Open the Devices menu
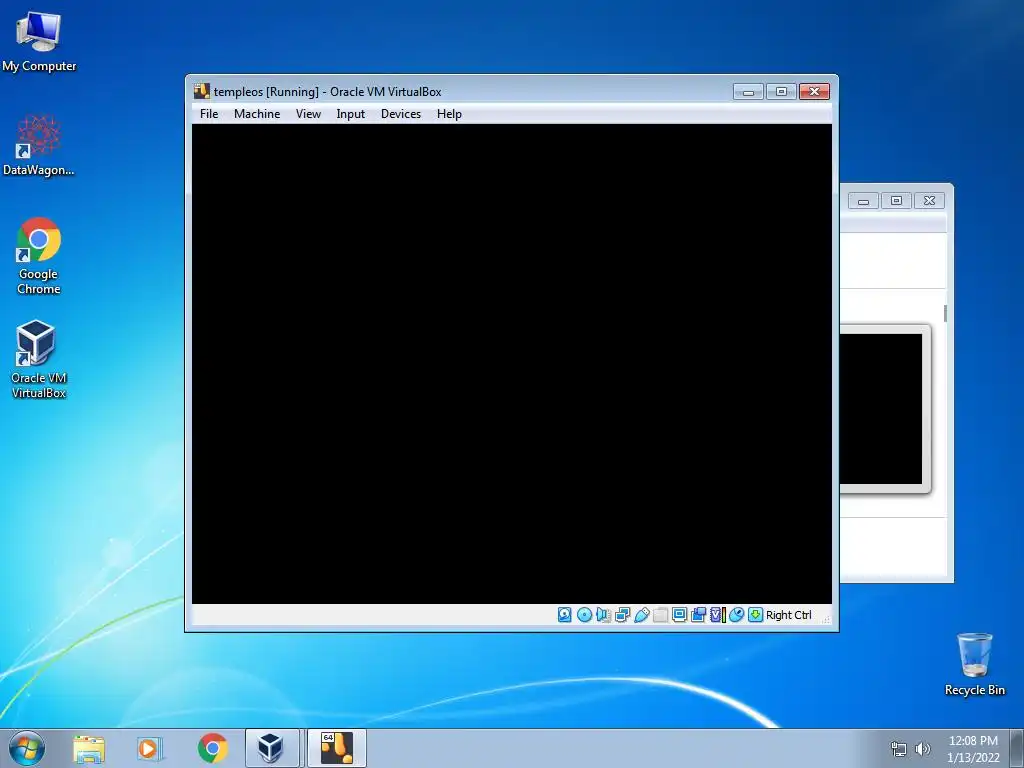The image size is (1024, 768). click(x=401, y=114)
